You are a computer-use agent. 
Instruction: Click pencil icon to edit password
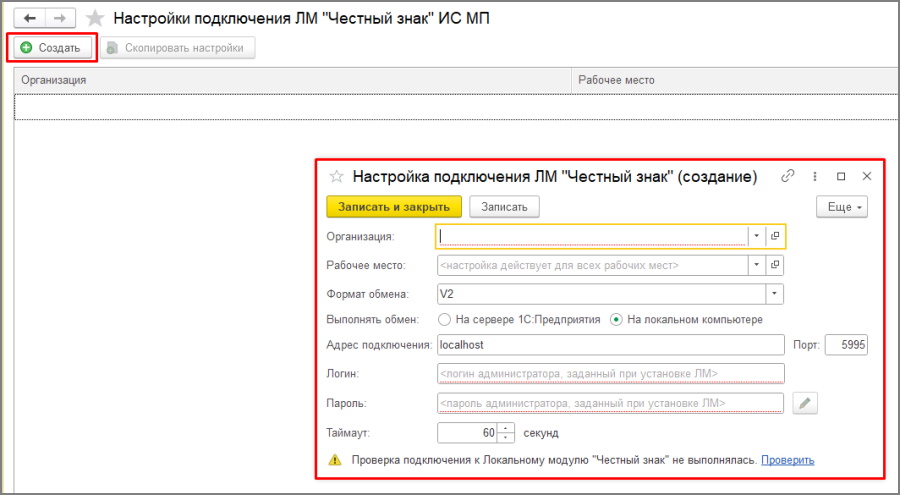805,403
